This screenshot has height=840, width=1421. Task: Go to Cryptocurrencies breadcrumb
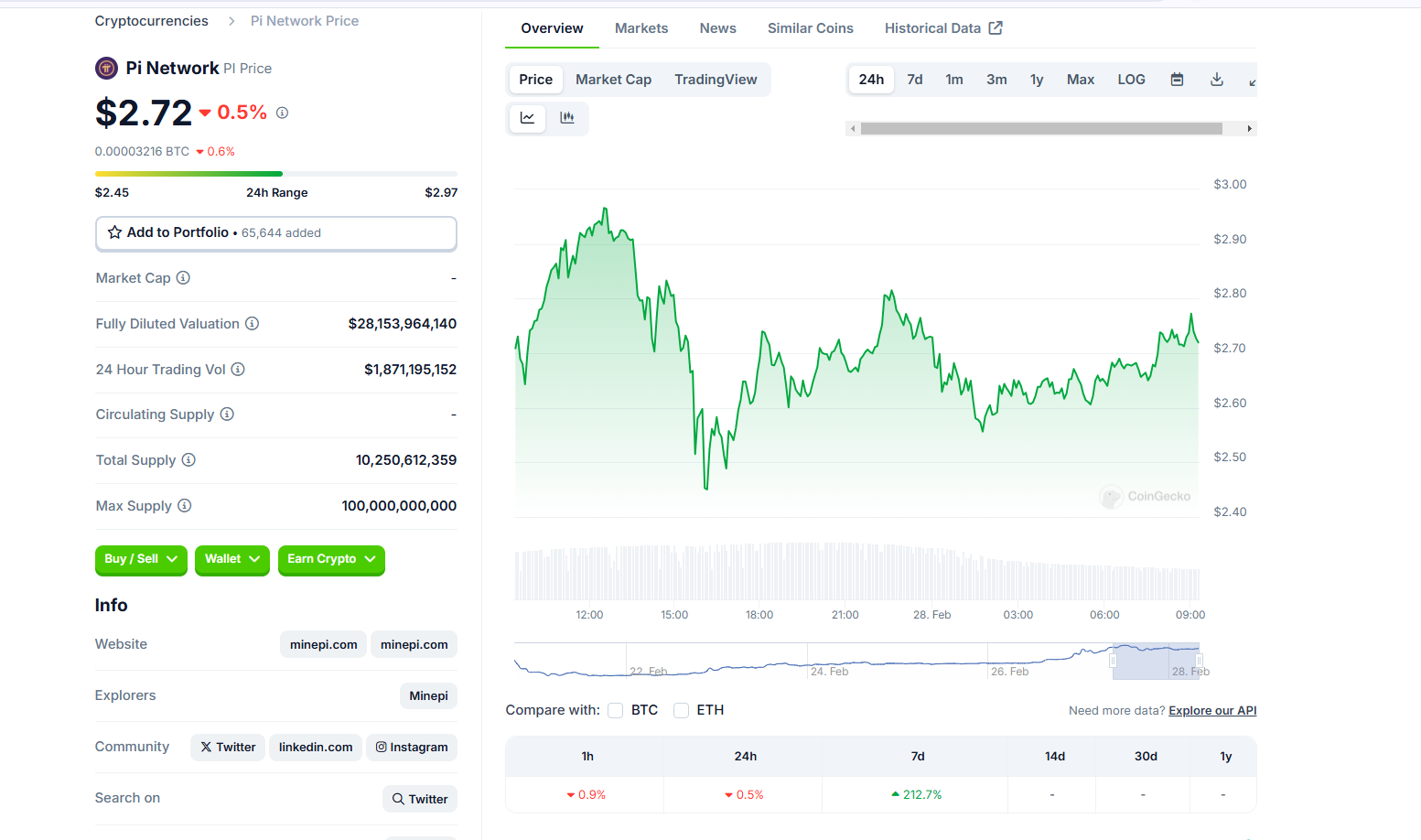click(152, 21)
